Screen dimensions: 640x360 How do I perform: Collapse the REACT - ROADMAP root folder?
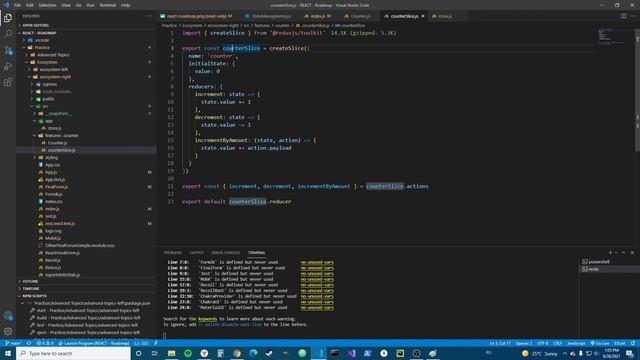39,33
